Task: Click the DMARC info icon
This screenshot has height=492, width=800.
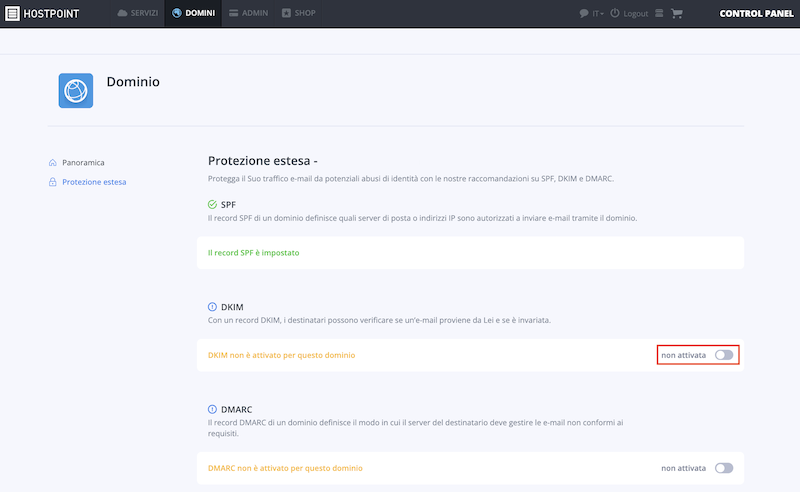Action: pos(212,409)
